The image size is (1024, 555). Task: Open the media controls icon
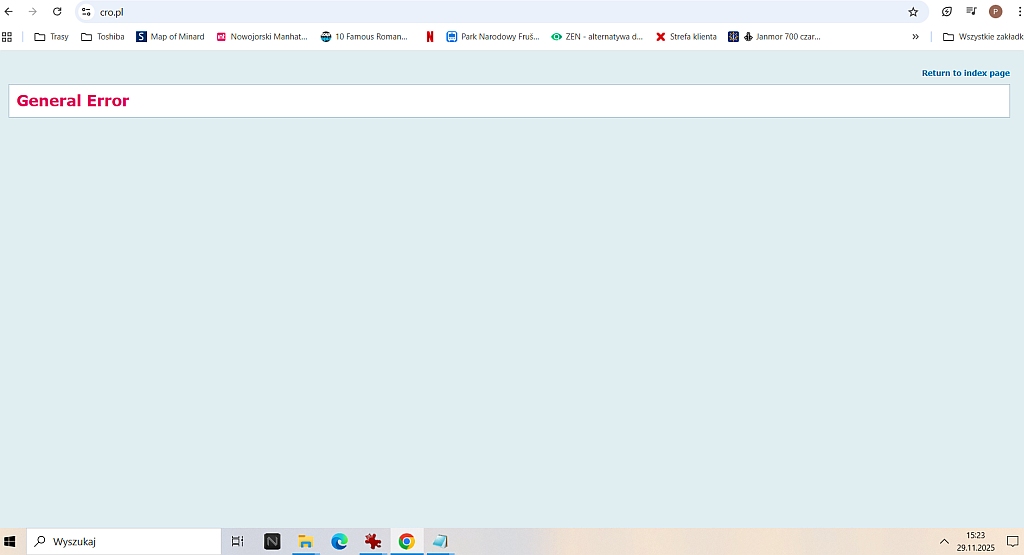[971, 12]
